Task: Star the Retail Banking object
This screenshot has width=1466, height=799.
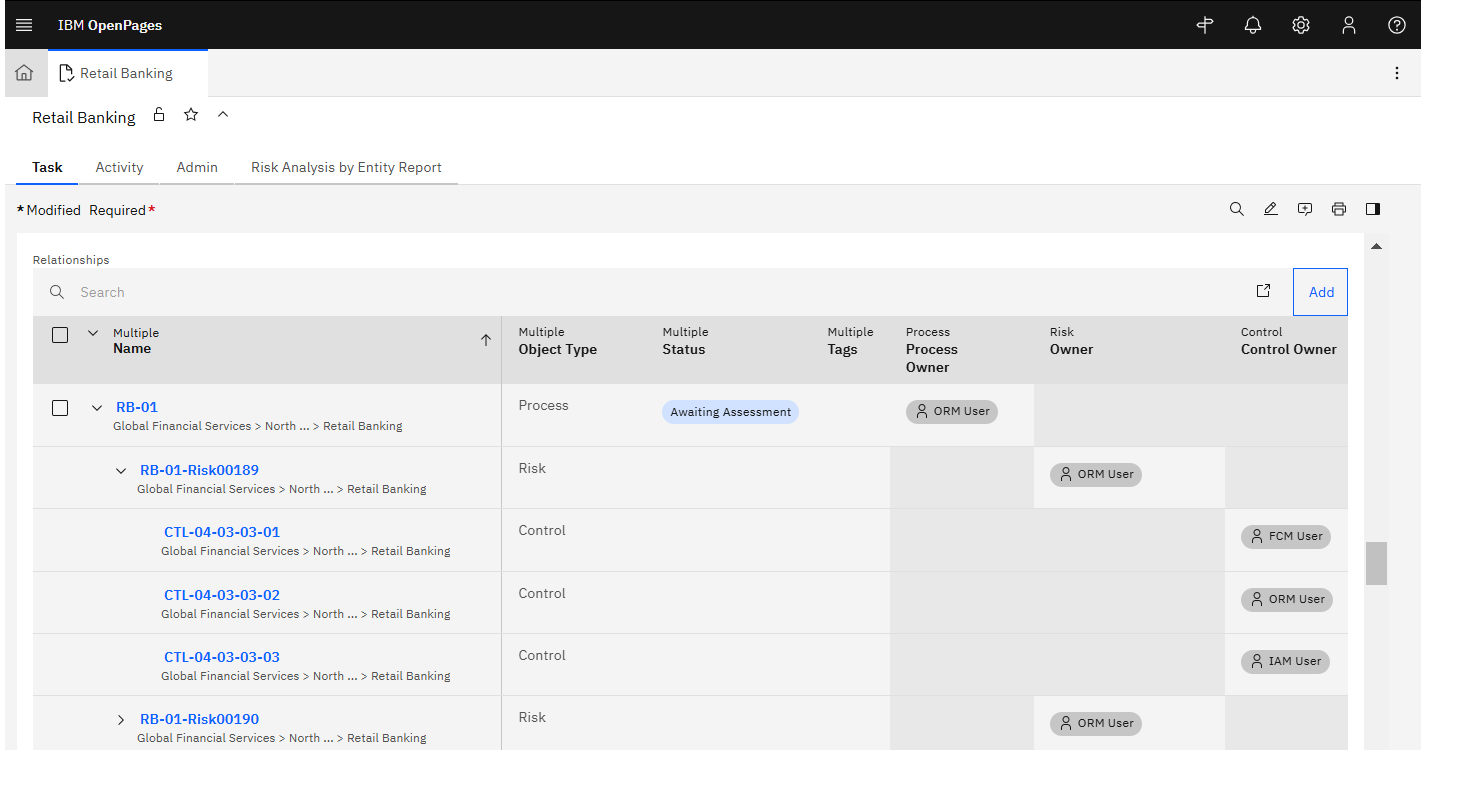Action: pos(190,116)
